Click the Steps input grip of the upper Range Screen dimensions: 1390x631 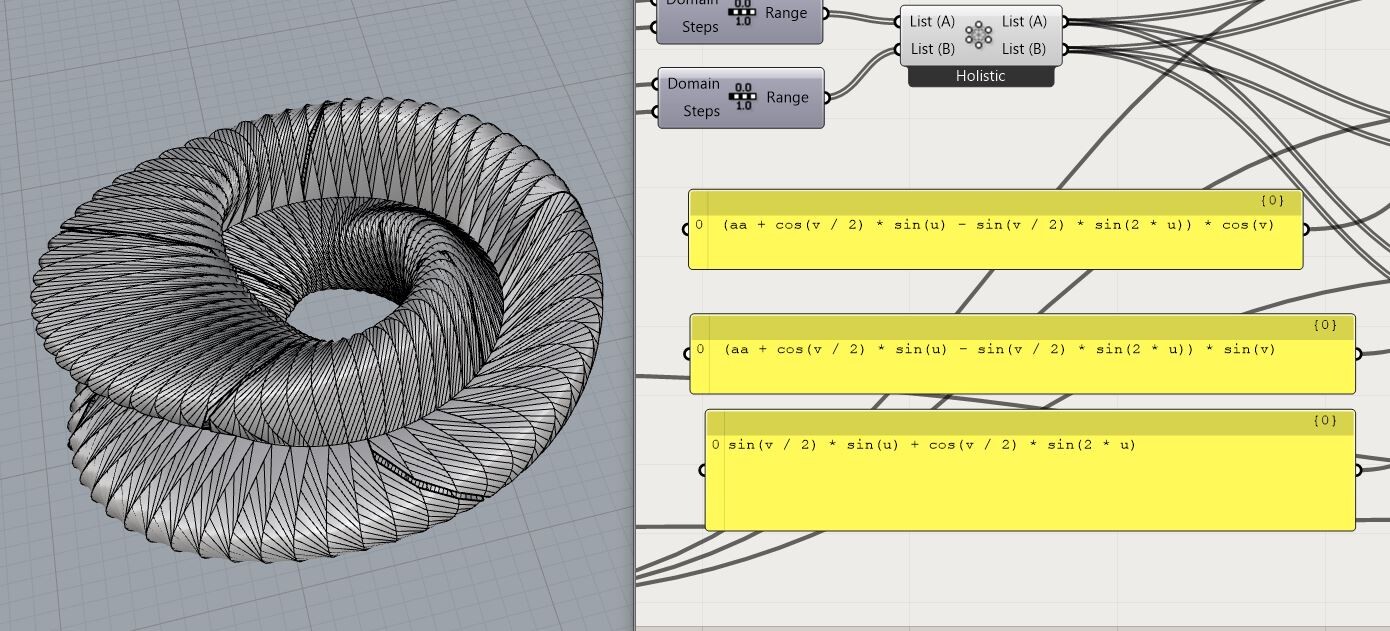click(x=655, y=27)
